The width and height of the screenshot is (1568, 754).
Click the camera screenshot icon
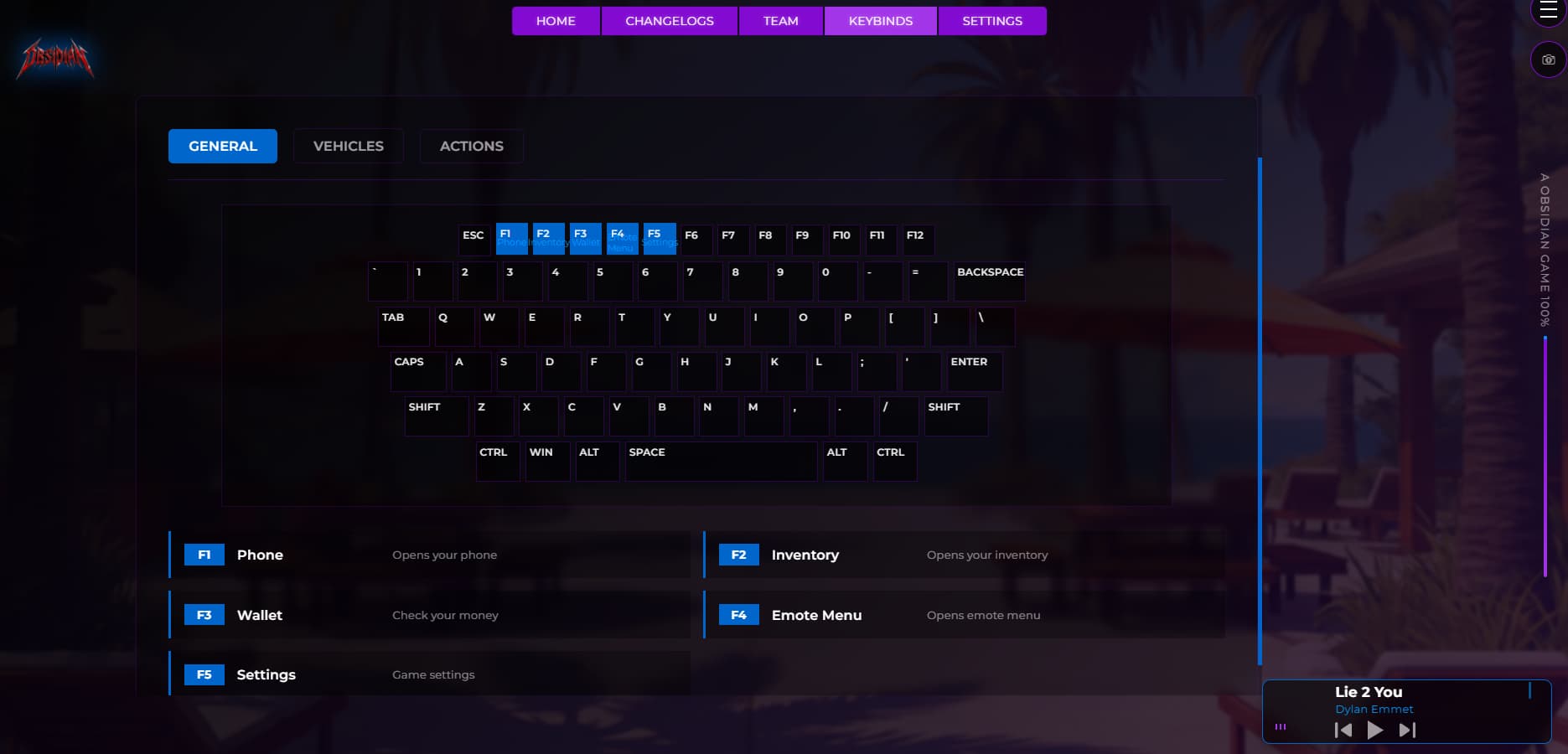pyautogui.click(x=1548, y=59)
